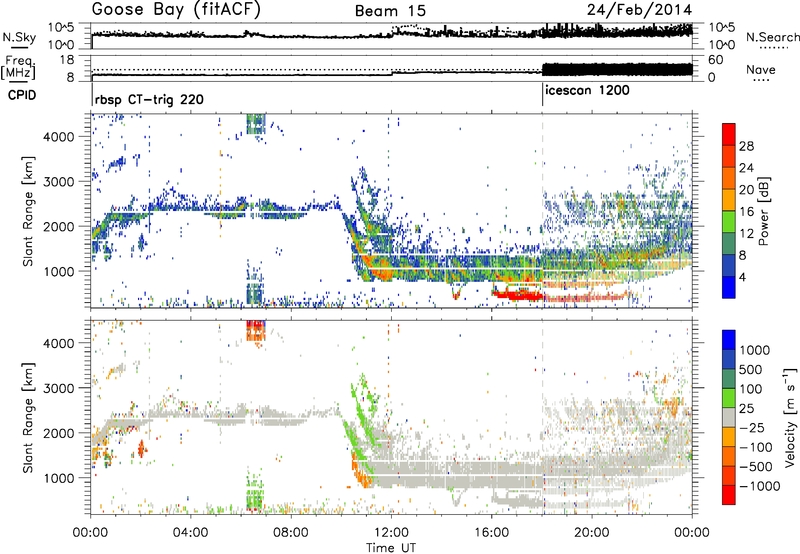Click the 'Slant Range [km]' label of power panel
The width and height of the screenshot is (800, 554).
28,211
